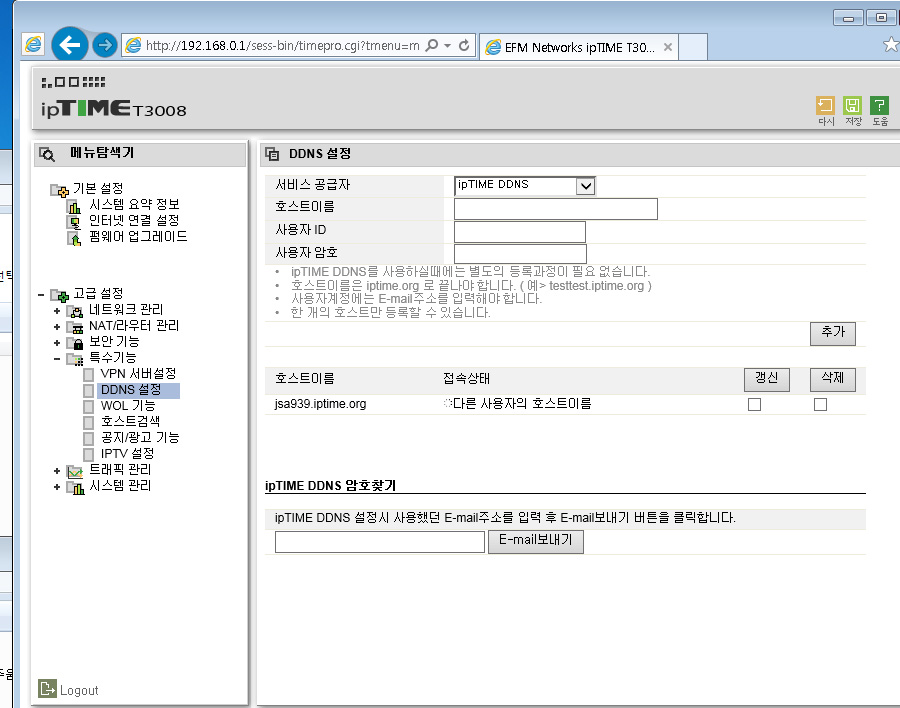Click the 추가 button
The width and height of the screenshot is (900, 708).
(x=832, y=333)
